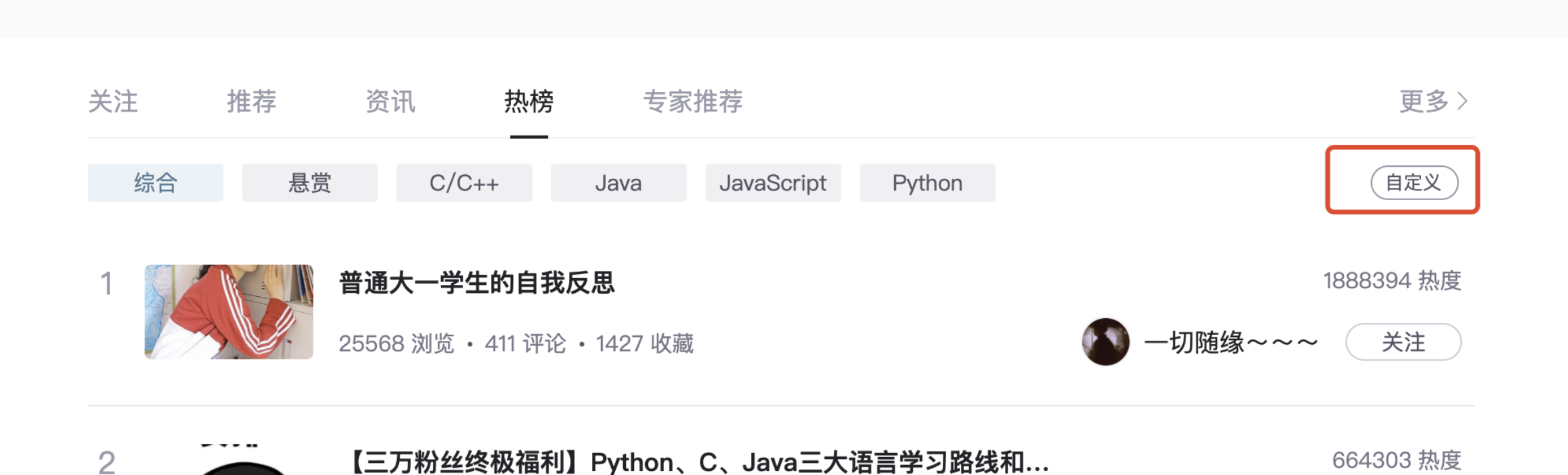Screen dimensions: 1568x475
Task: Click the 664303 热度 value
Action: pyautogui.click(x=1397, y=460)
